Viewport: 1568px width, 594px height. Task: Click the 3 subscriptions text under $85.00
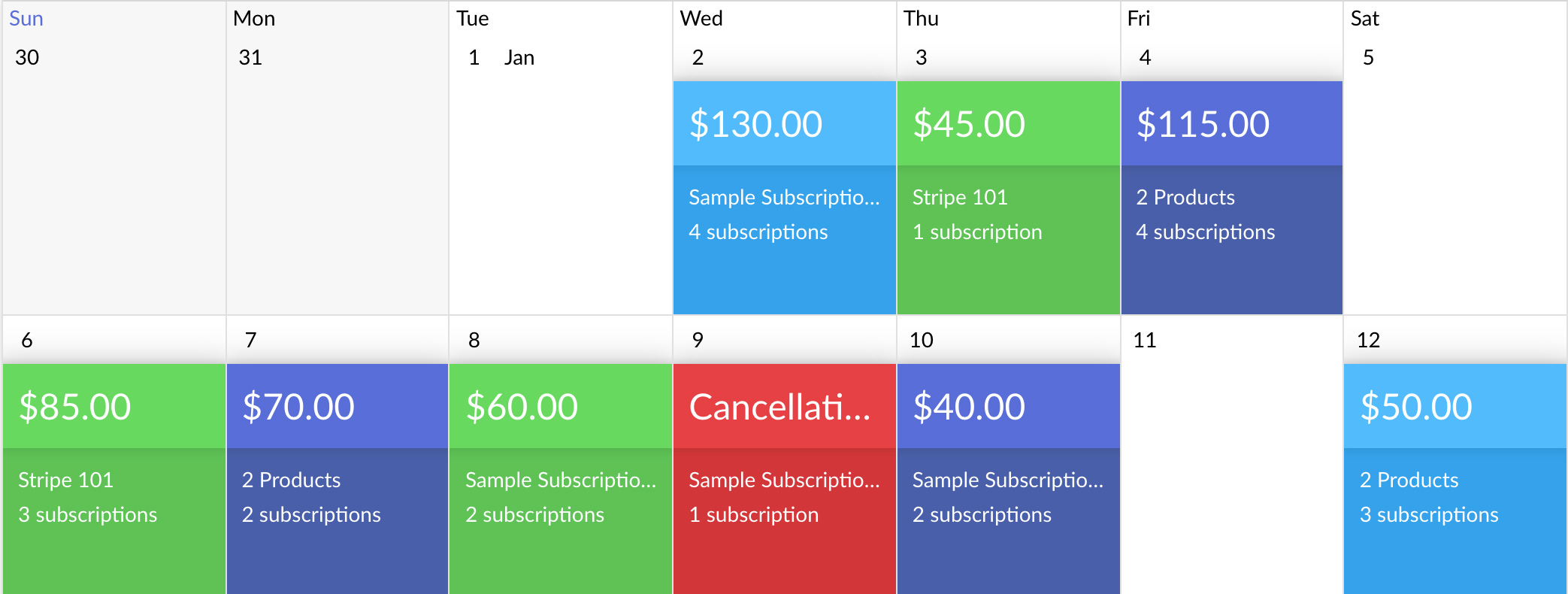pyautogui.click(x=88, y=514)
